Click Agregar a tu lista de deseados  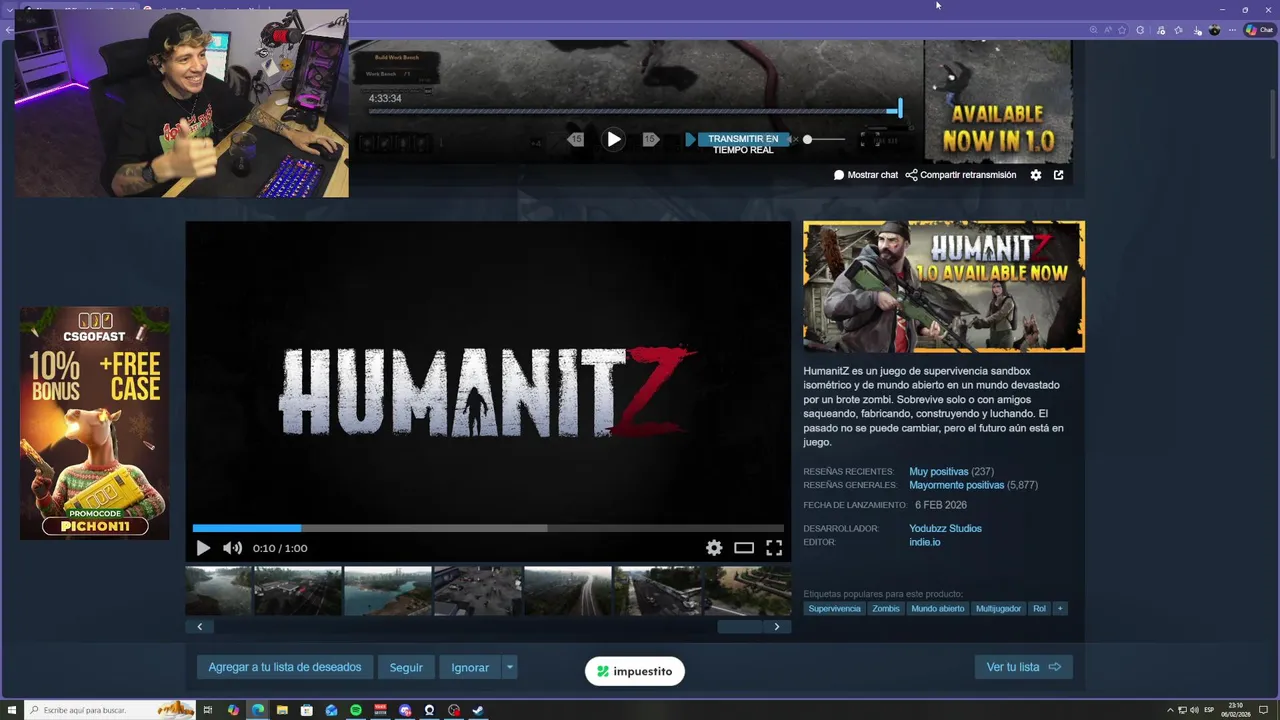(285, 667)
